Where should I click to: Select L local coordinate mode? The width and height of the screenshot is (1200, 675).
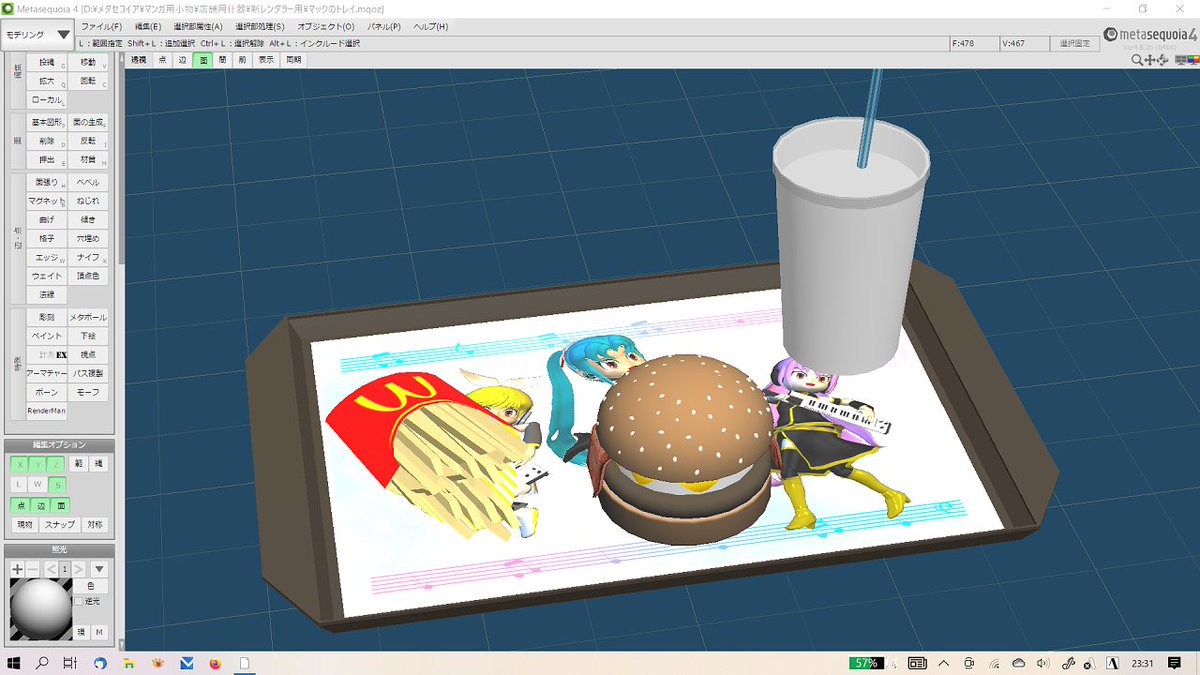point(20,484)
